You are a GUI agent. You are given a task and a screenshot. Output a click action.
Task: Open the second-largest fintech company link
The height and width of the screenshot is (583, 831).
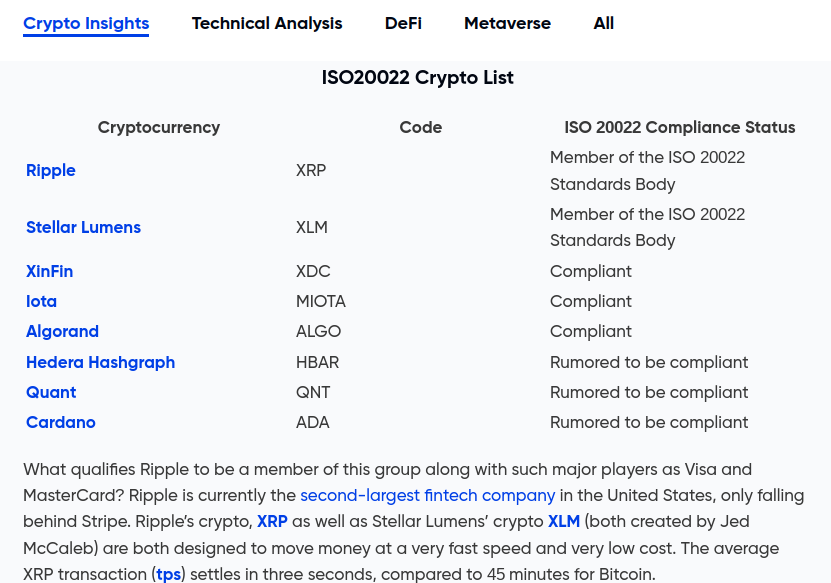tap(428, 496)
